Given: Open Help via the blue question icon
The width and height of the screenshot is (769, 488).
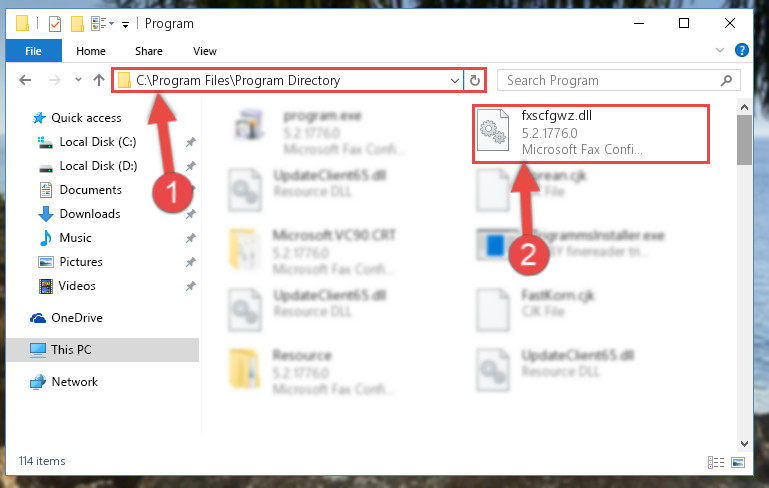Looking at the screenshot, I should pos(742,50).
